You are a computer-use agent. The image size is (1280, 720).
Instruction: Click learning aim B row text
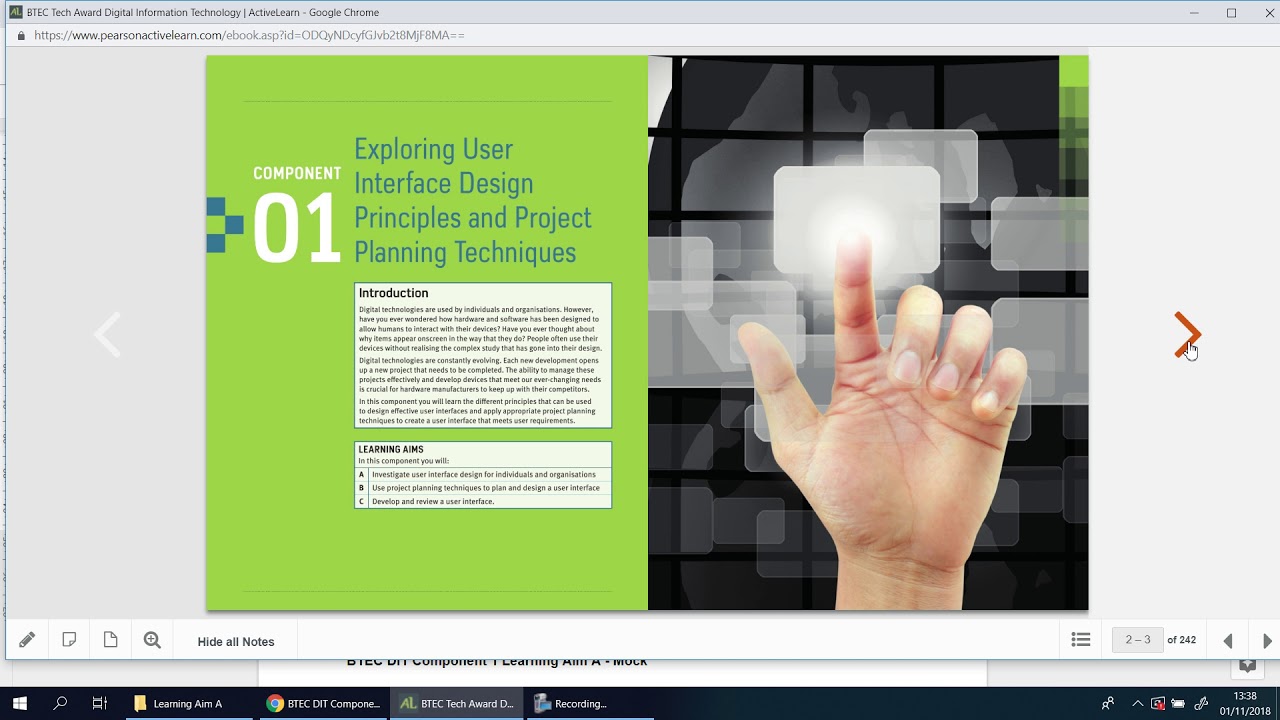coord(485,488)
